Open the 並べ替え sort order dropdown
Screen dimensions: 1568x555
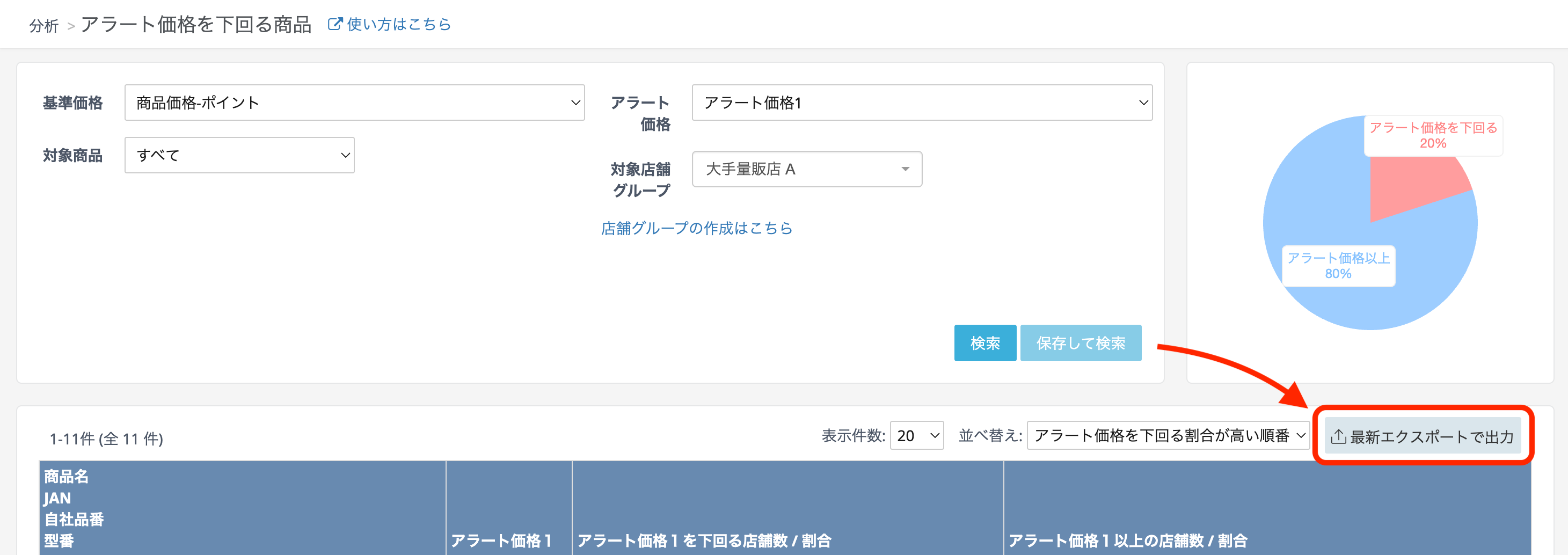click(x=1168, y=436)
